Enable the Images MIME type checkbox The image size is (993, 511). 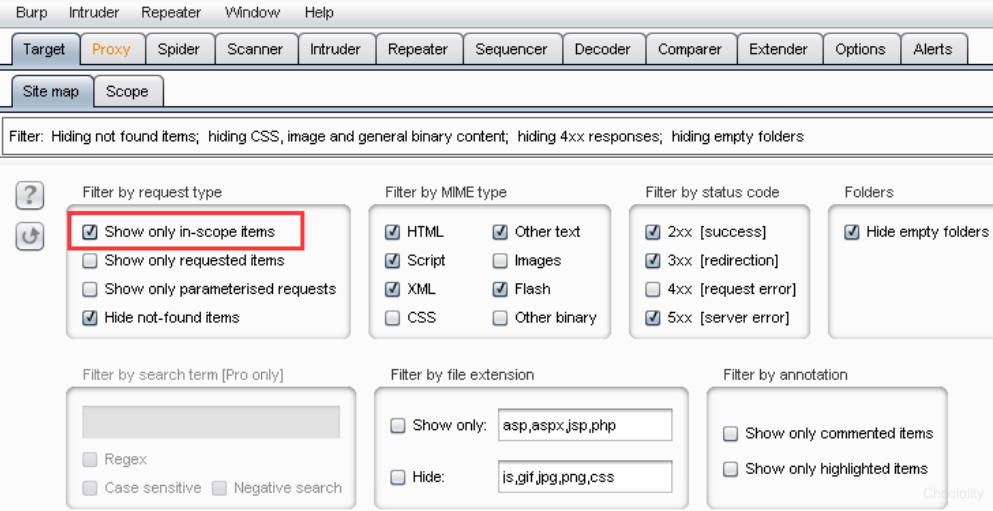500,260
